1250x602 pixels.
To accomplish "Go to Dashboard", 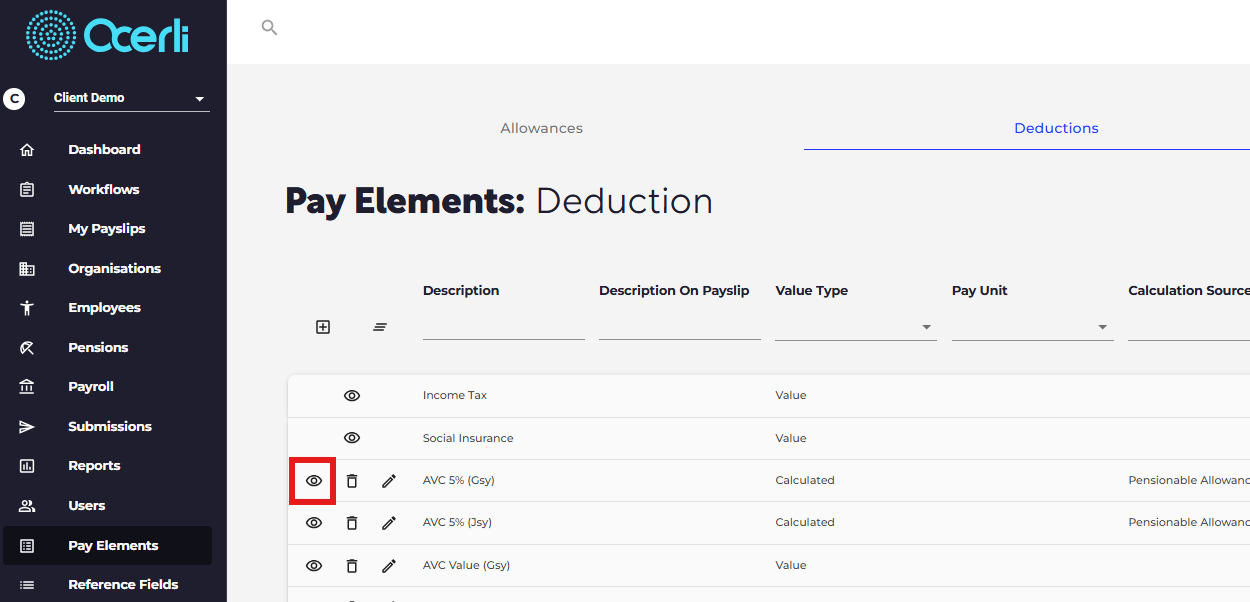I will pyautogui.click(x=104, y=150).
